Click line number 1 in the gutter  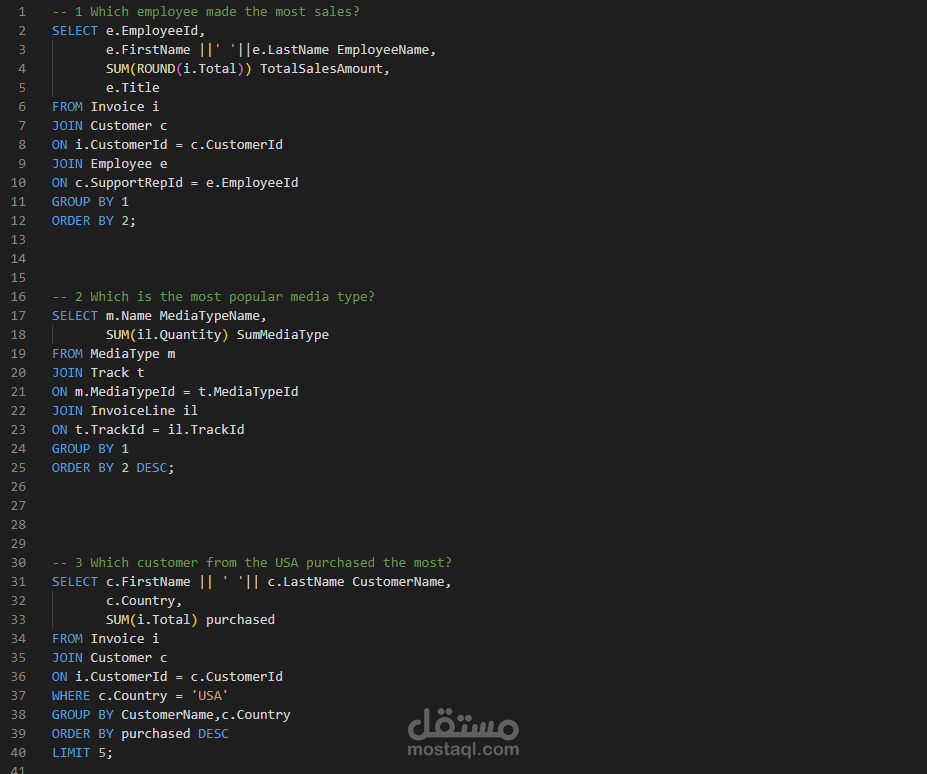pos(22,12)
